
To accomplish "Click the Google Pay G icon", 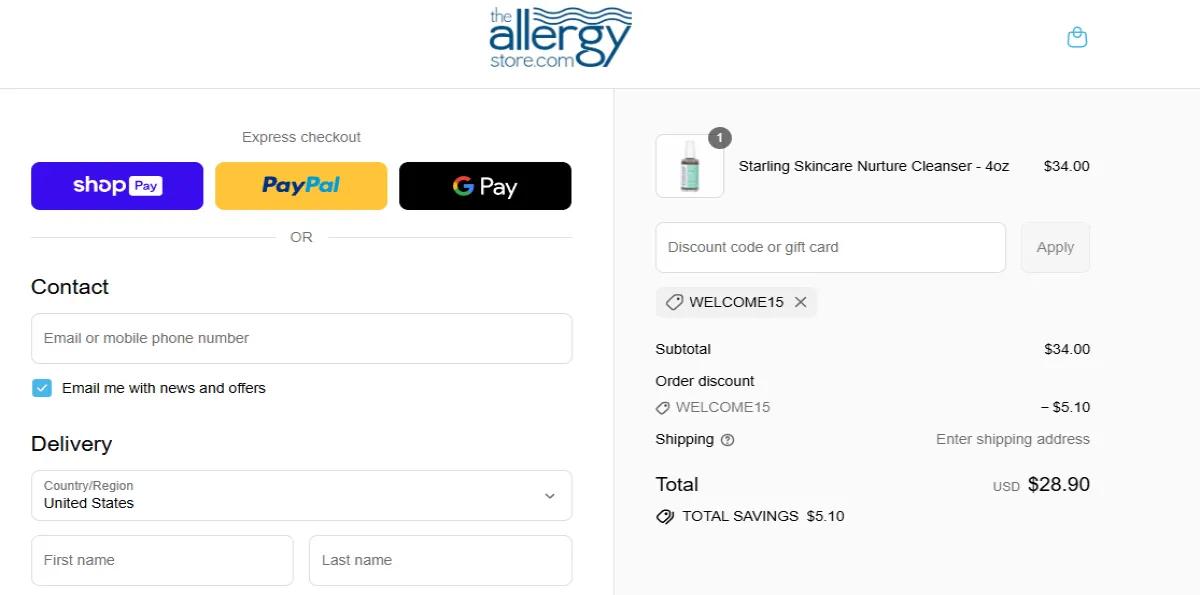I will (x=463, y=186).
